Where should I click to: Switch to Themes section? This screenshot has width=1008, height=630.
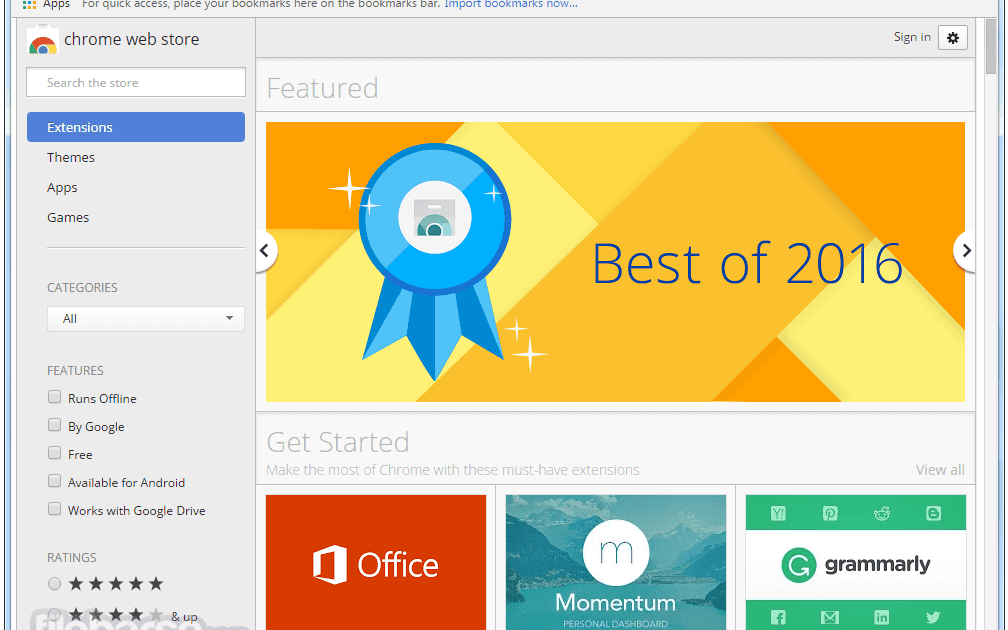(x=71, y=158)
